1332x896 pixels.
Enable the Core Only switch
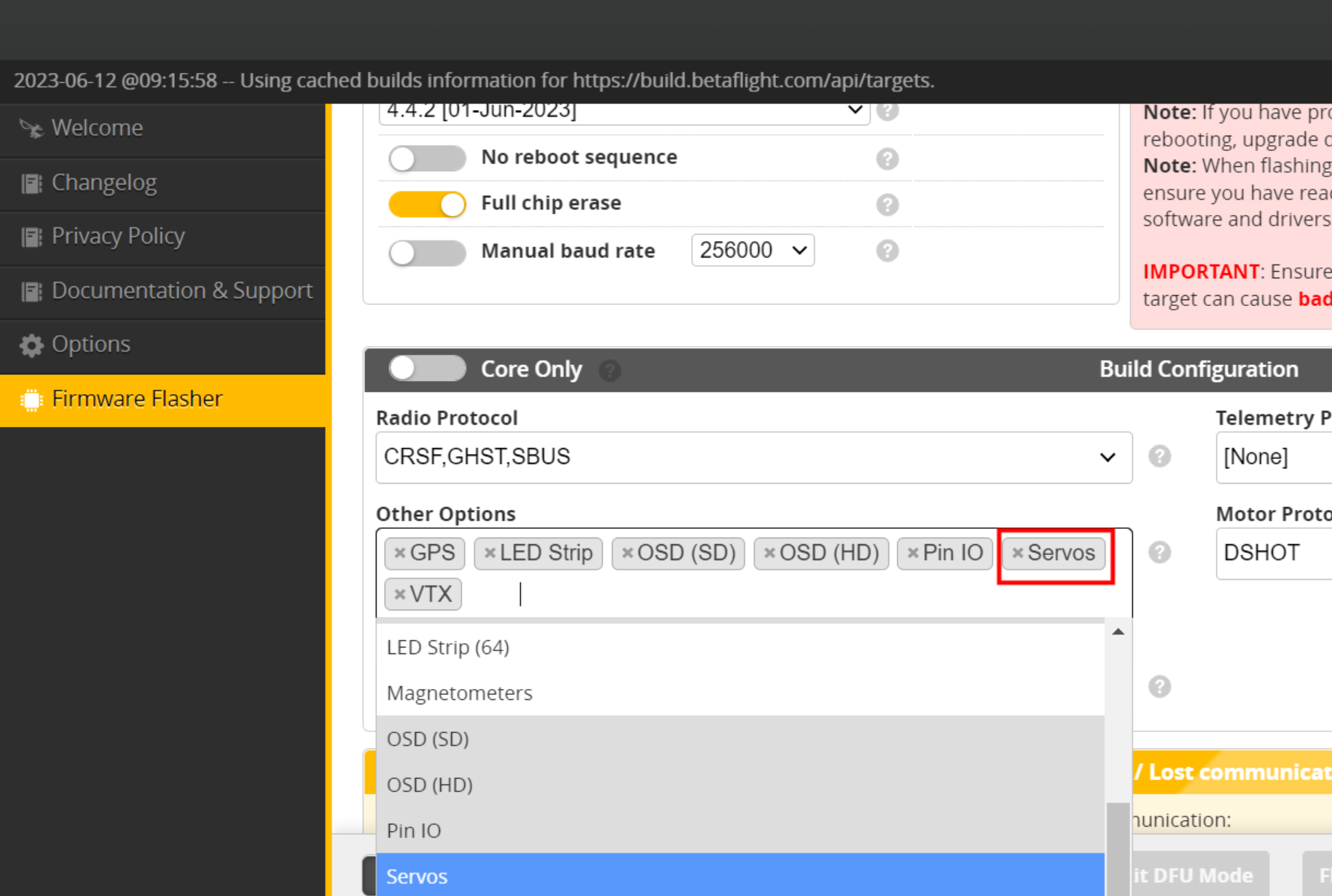[427, 369]
